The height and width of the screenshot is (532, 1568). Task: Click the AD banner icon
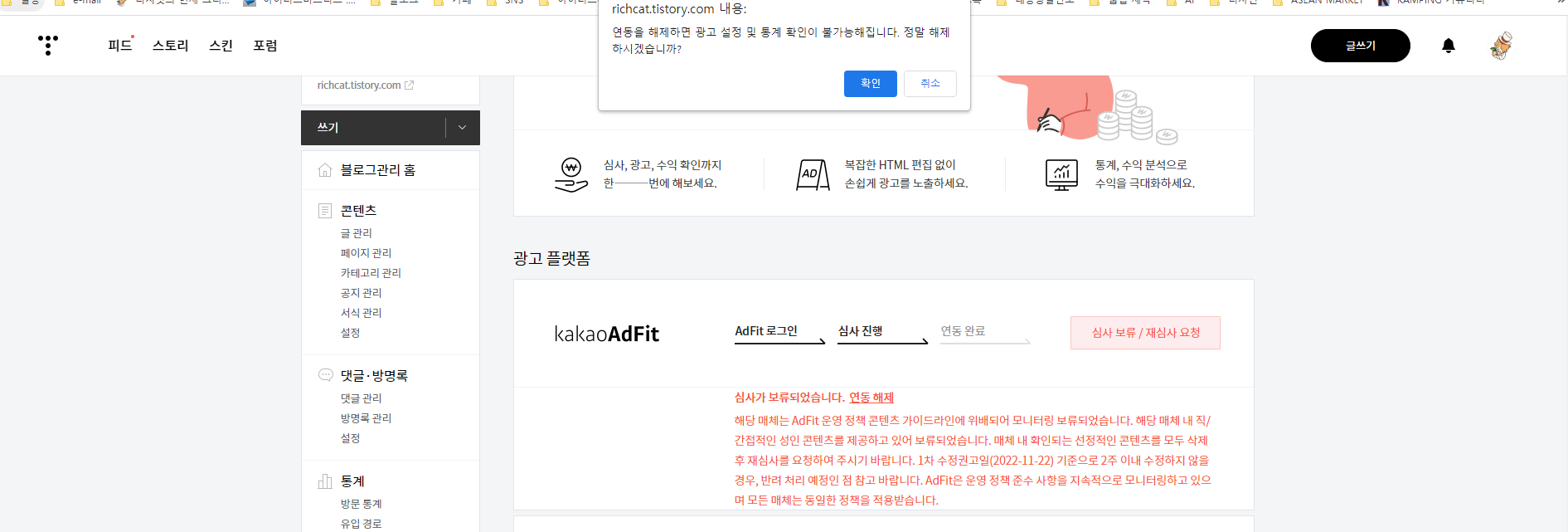[813, 174]
